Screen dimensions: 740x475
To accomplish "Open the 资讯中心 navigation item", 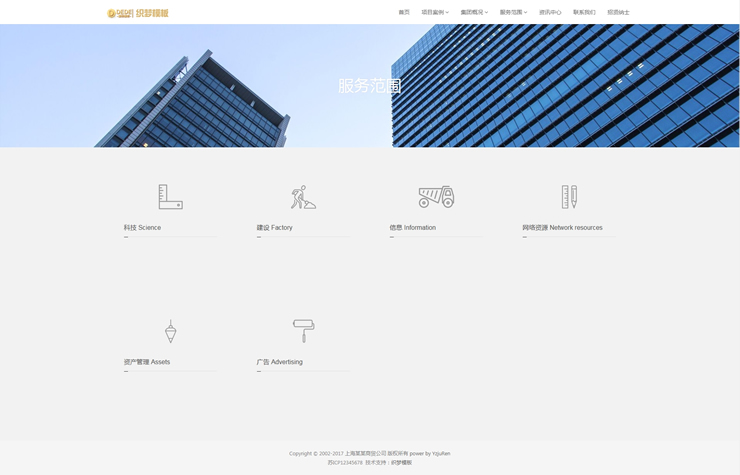I will point(550,13).
